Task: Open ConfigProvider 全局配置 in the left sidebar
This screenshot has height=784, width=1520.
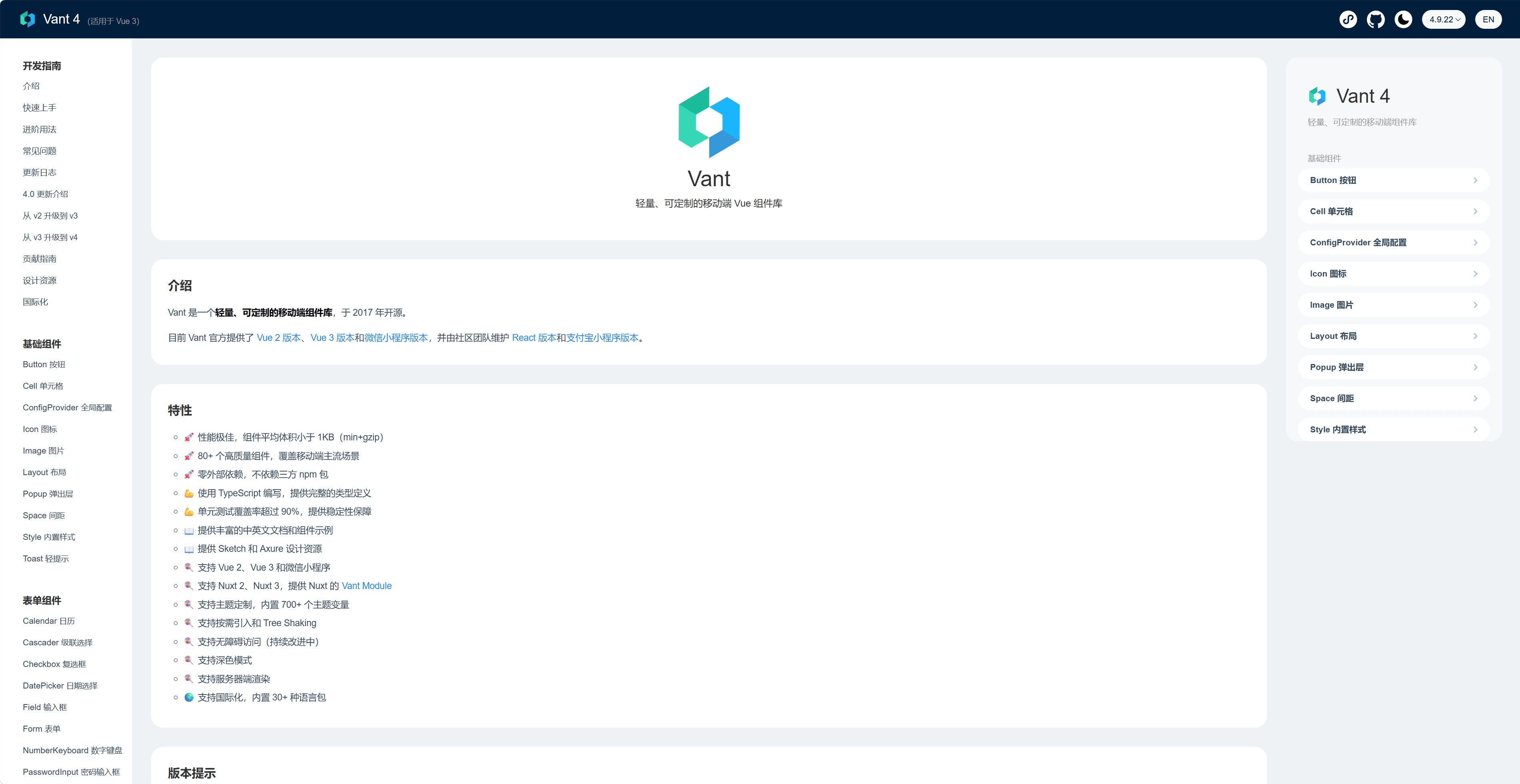Action: (67, 408)
